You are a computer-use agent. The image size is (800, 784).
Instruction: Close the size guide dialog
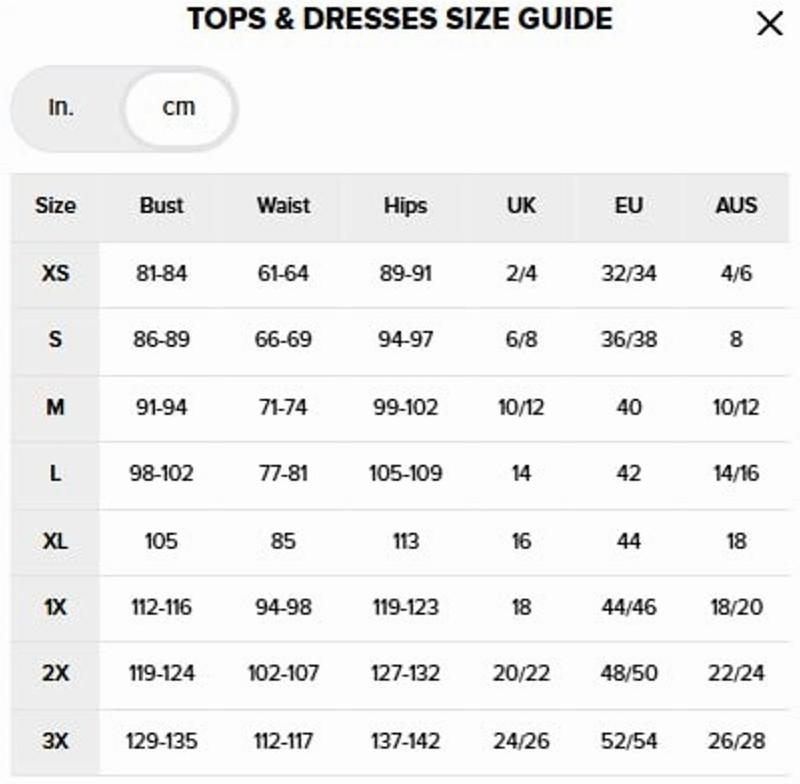pos(769,24)
